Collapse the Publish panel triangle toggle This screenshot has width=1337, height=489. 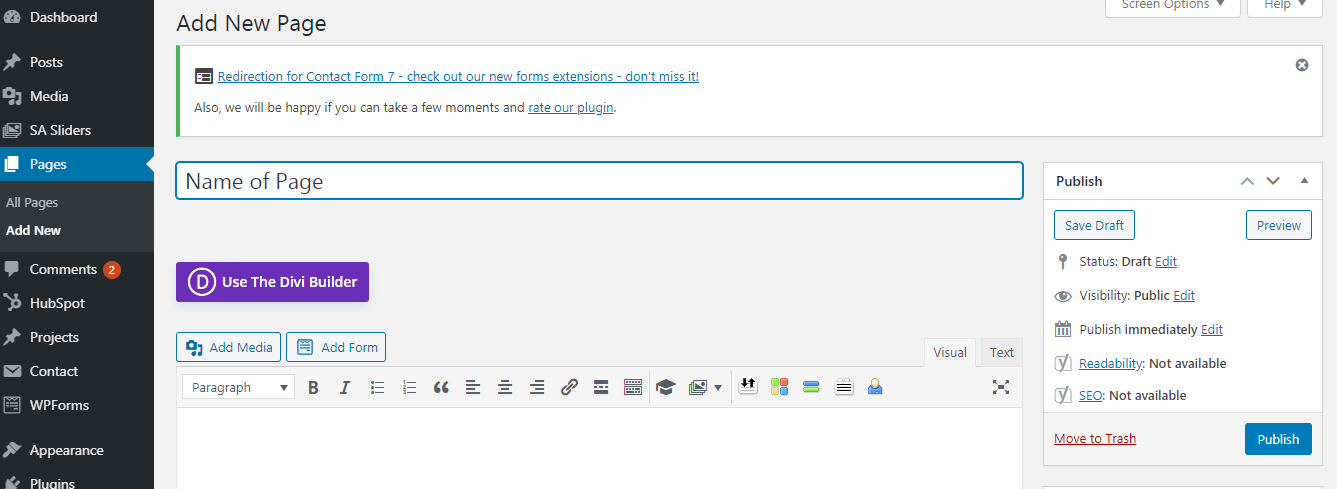tap(1304, 180)
